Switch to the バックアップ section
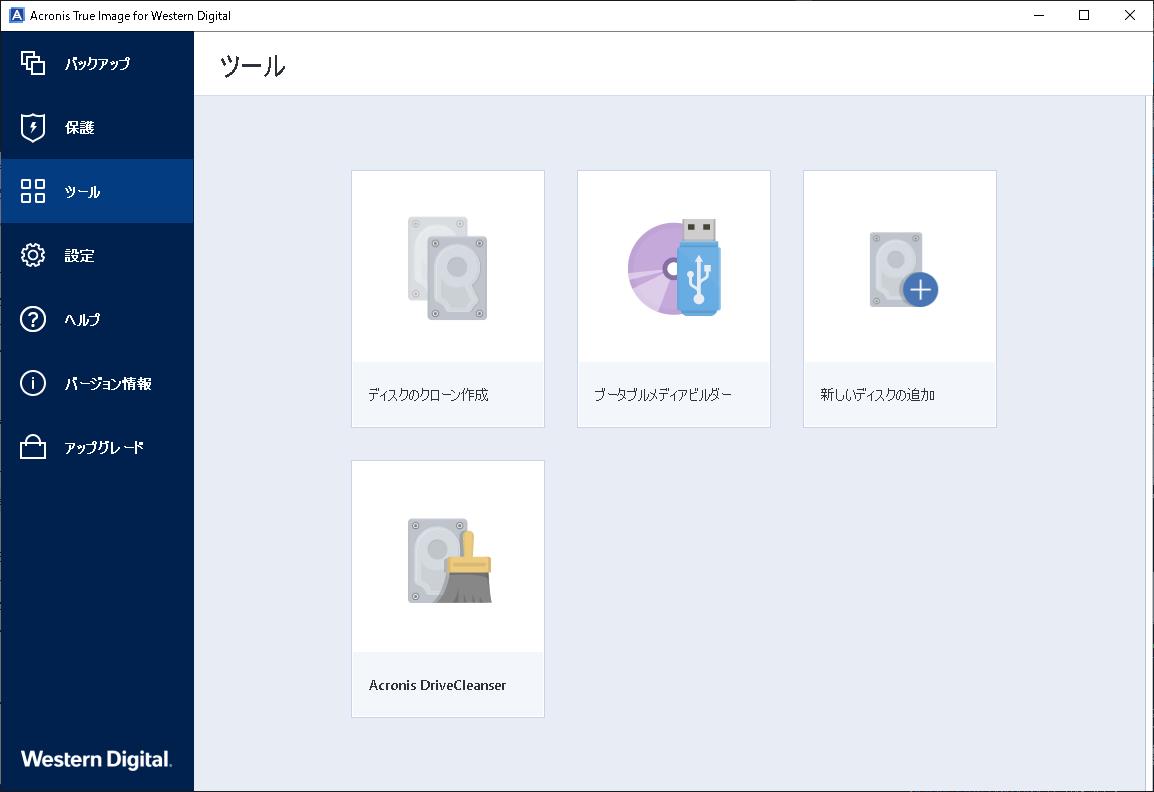The height and width of the screenshot is (792, 1154). (97, 63)
